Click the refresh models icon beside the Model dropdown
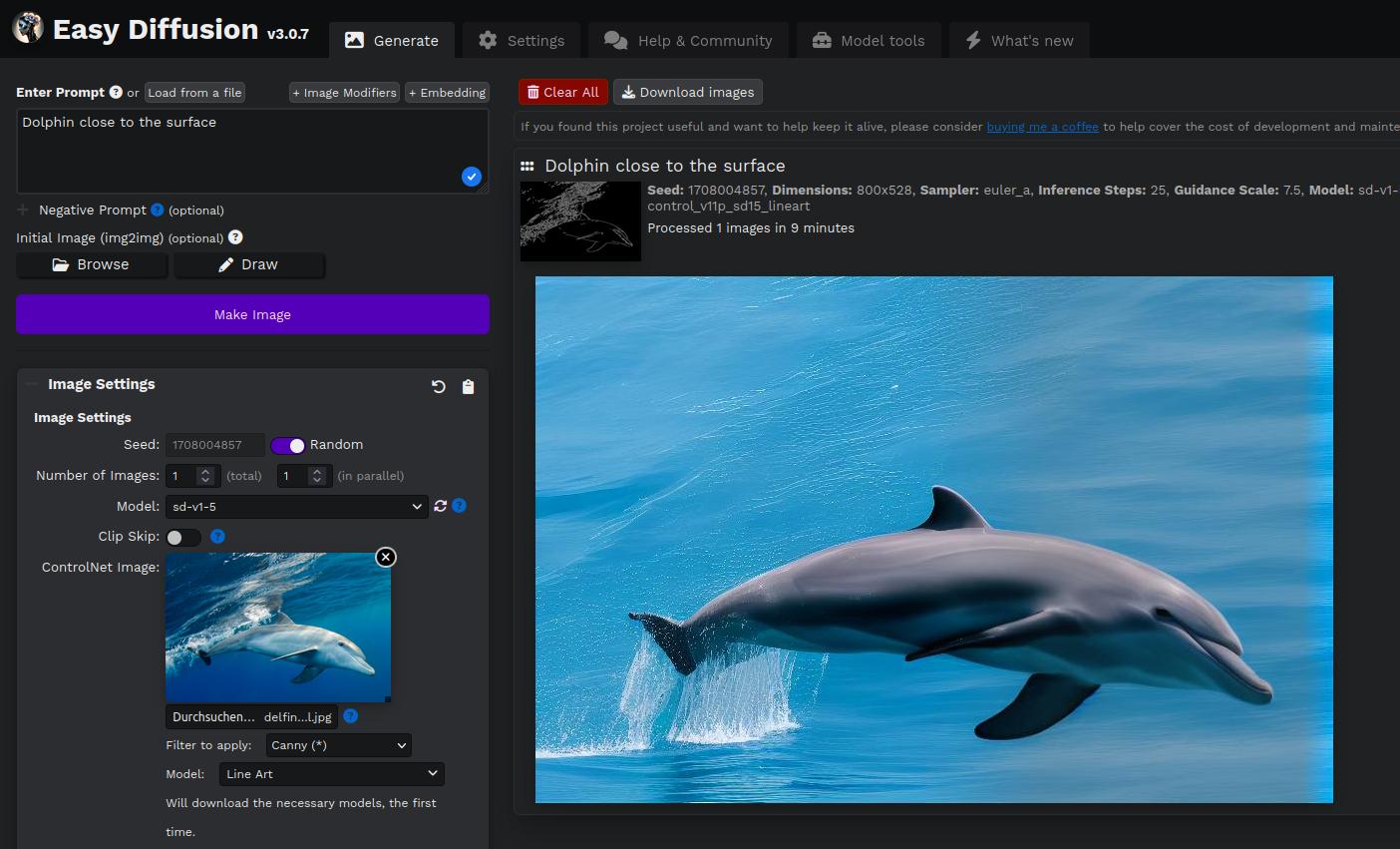1400x849 pixels. point(440,506)
